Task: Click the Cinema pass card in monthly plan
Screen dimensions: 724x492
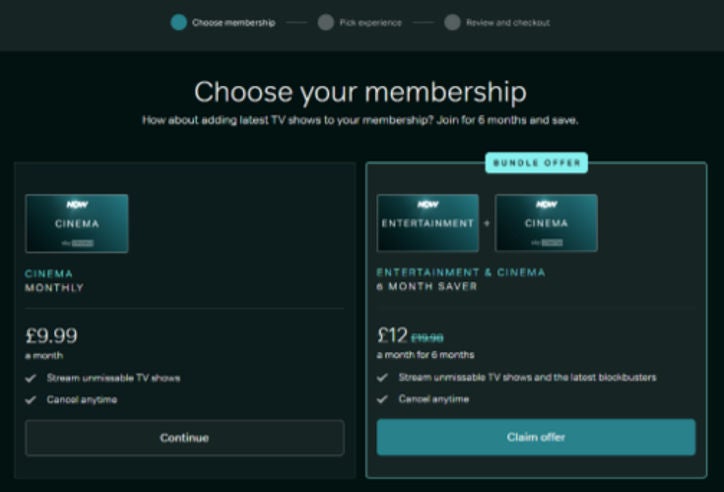Action: coord(77,223)
